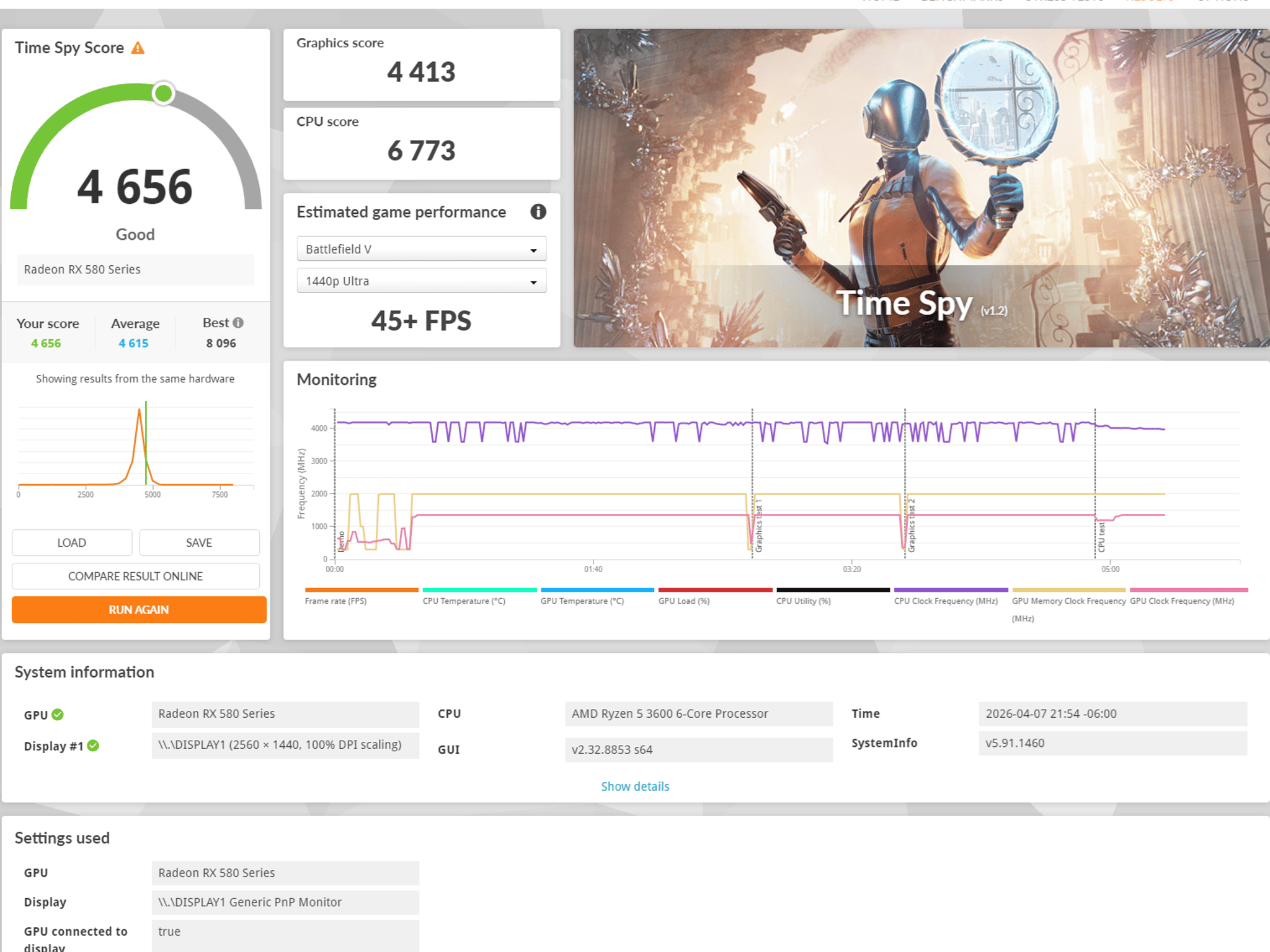1270x952 pixels.
Task: Click COMPARE RESULT ONLINE button
Action: tap(136, 576)
